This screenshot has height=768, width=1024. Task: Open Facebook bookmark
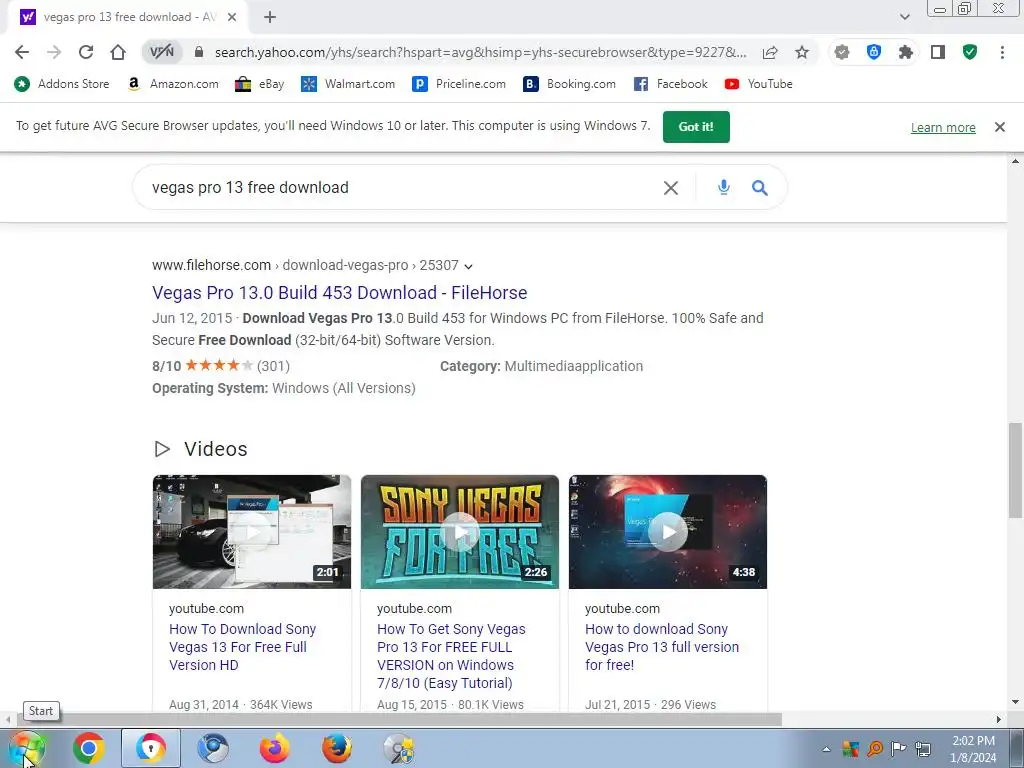[671, 84]
